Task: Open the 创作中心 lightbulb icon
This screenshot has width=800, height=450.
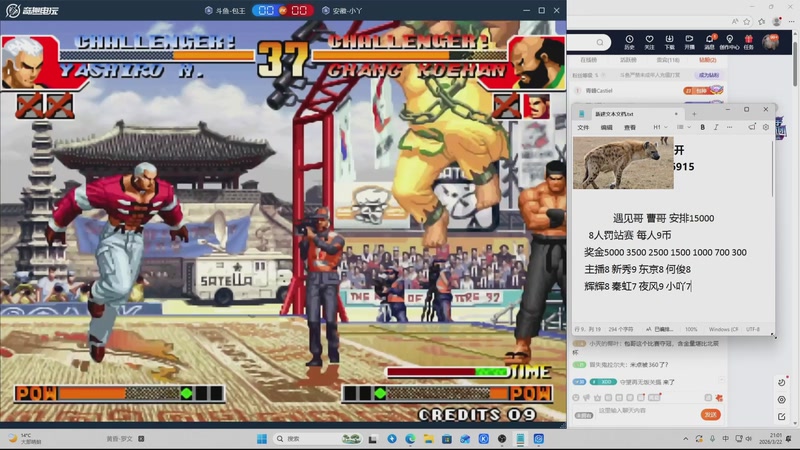Action: (x=729, y=42)
